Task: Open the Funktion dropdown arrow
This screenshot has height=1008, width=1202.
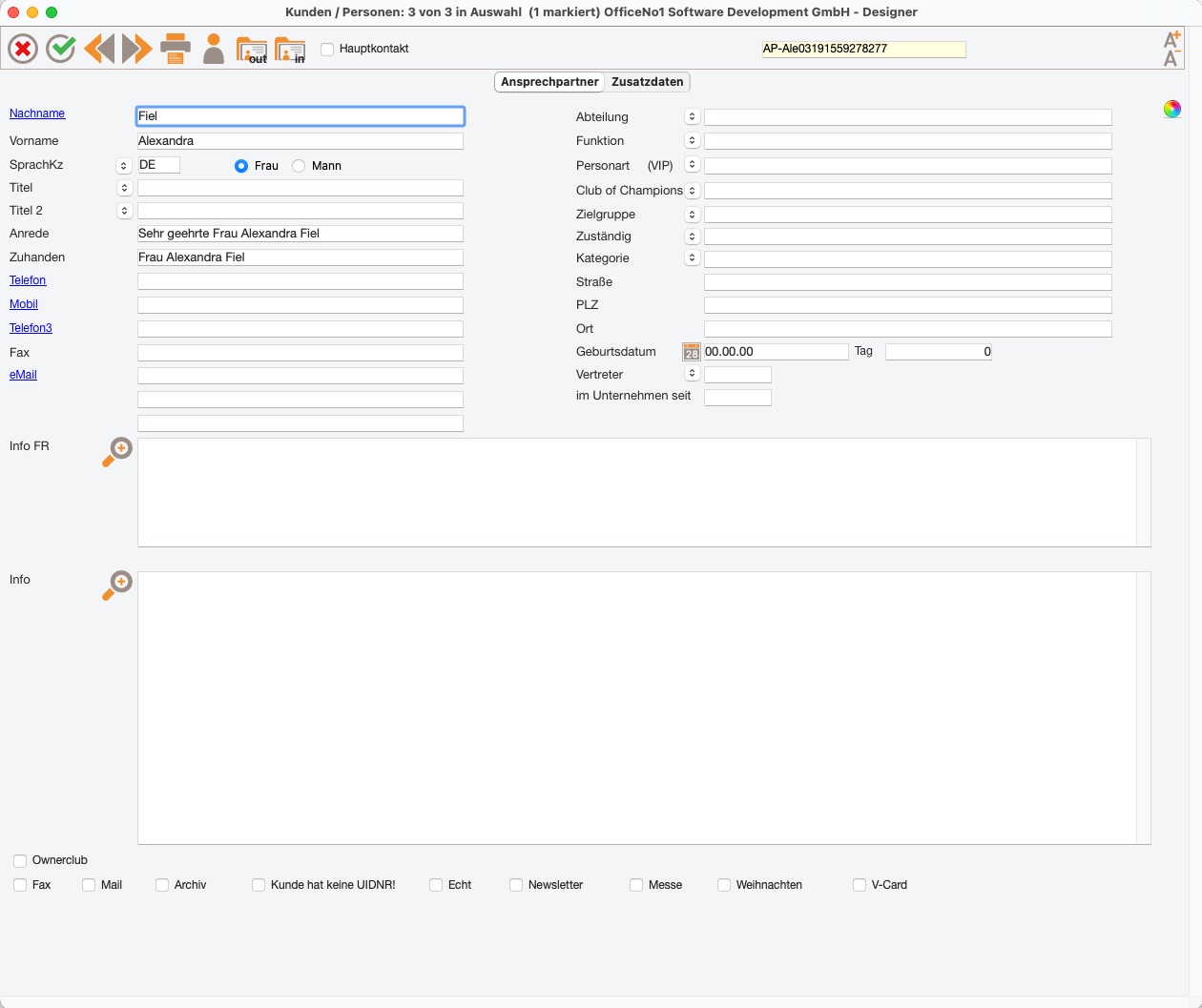Action: click(x=693, y=140)
